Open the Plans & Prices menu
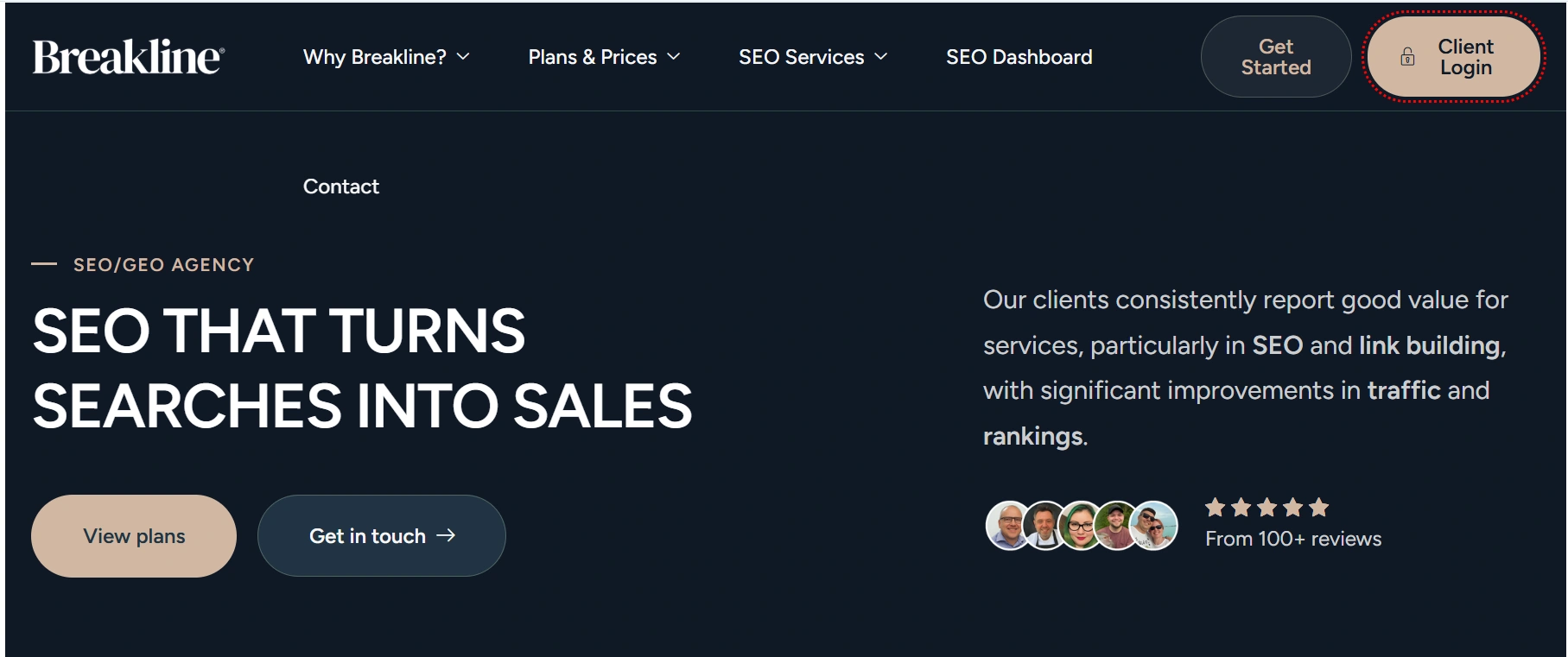 (592, 57)
